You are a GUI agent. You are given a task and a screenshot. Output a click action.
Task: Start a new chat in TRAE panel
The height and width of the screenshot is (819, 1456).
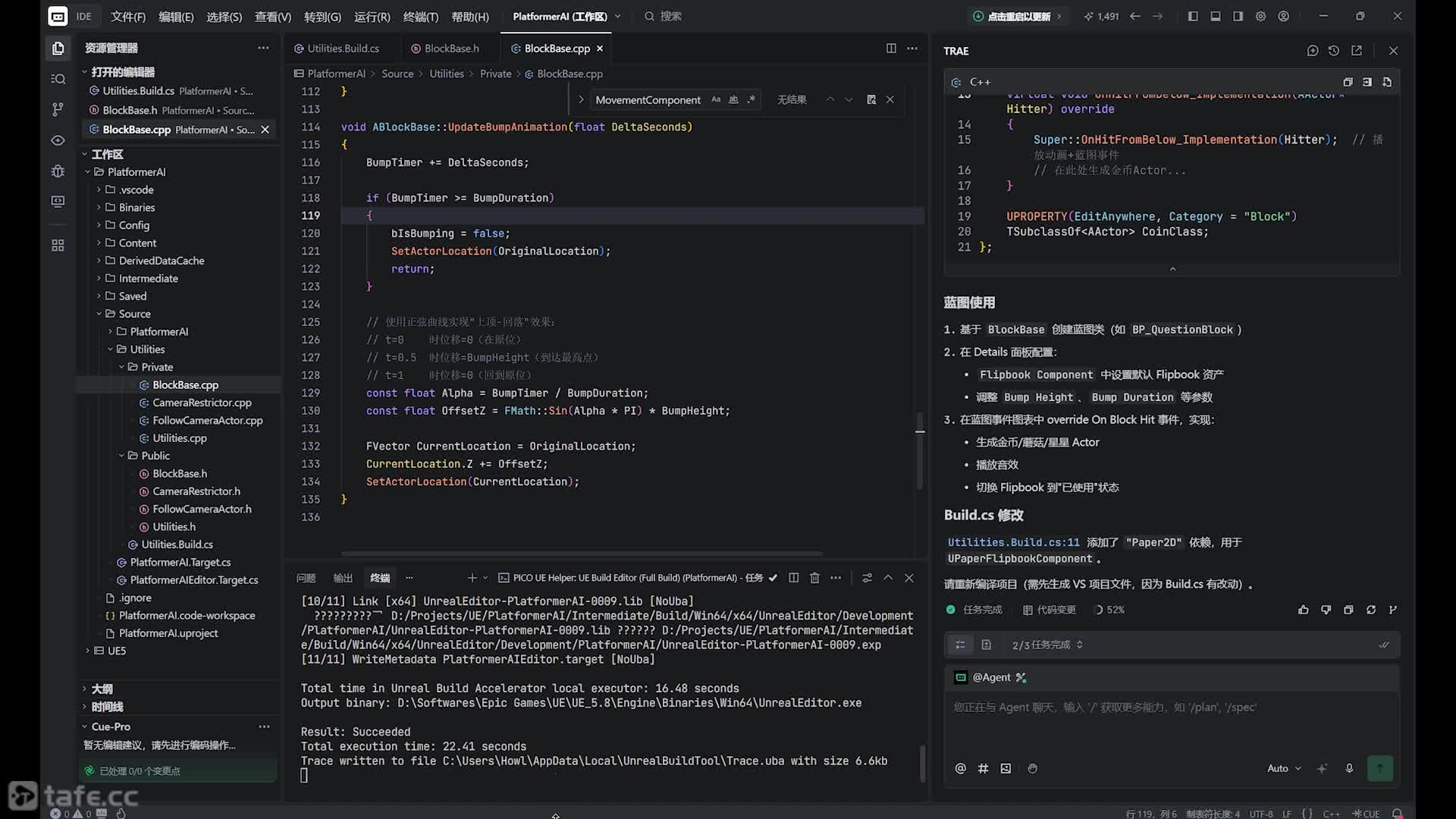1313,51
